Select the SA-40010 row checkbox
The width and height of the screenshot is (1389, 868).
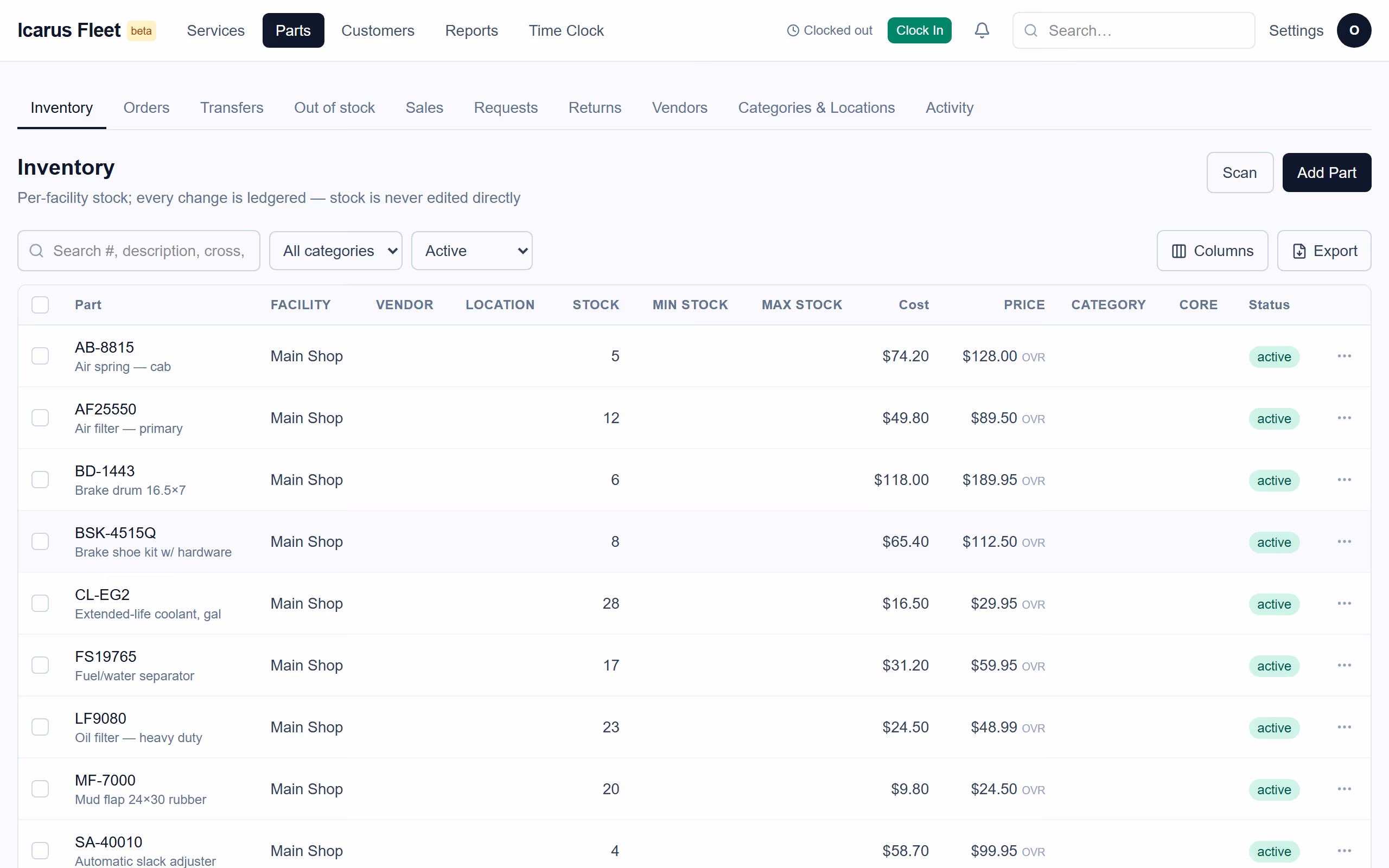tap(40, 851)
